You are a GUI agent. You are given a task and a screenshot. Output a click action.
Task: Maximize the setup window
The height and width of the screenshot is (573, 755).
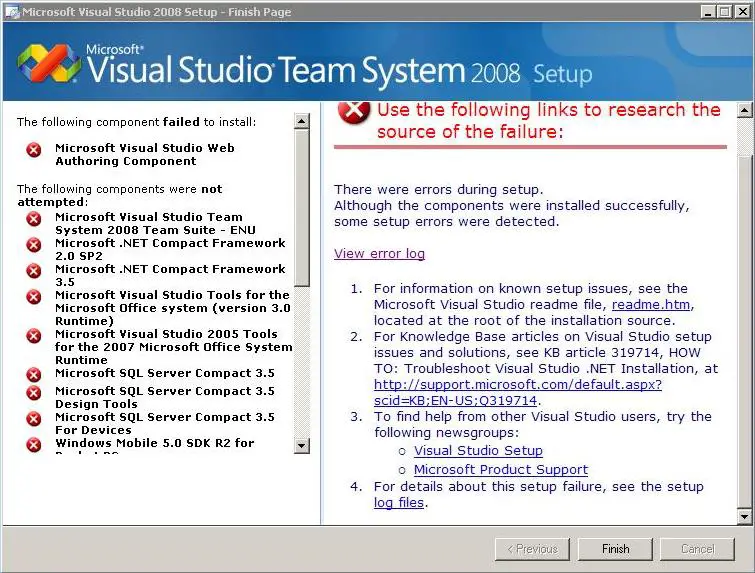[724, 12]
